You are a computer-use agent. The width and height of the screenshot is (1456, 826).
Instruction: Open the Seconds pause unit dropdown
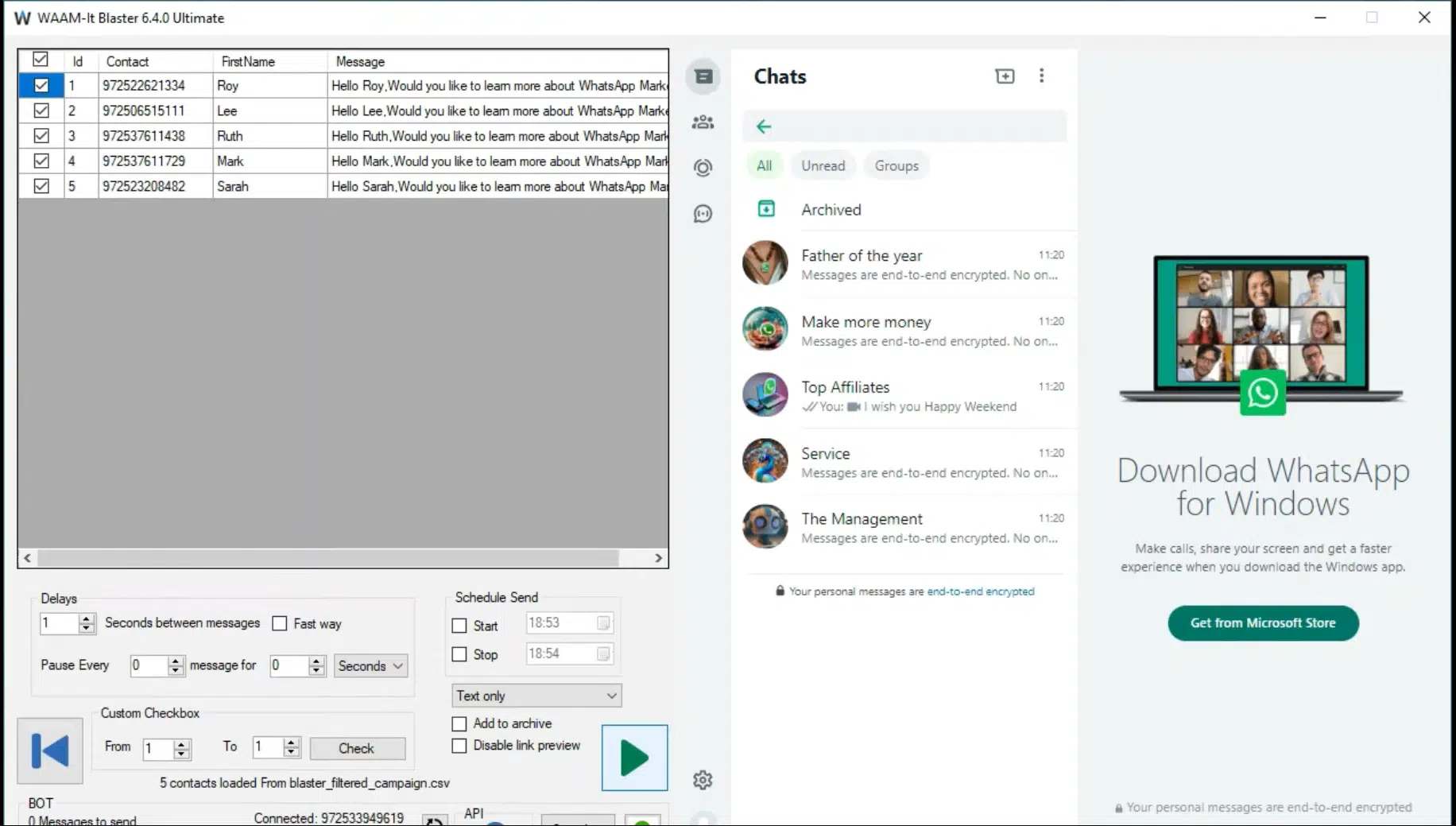point(369,665)
